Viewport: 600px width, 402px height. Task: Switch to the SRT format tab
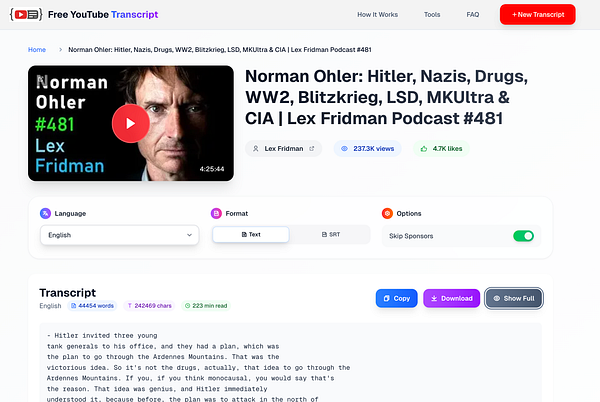(331, 234)
